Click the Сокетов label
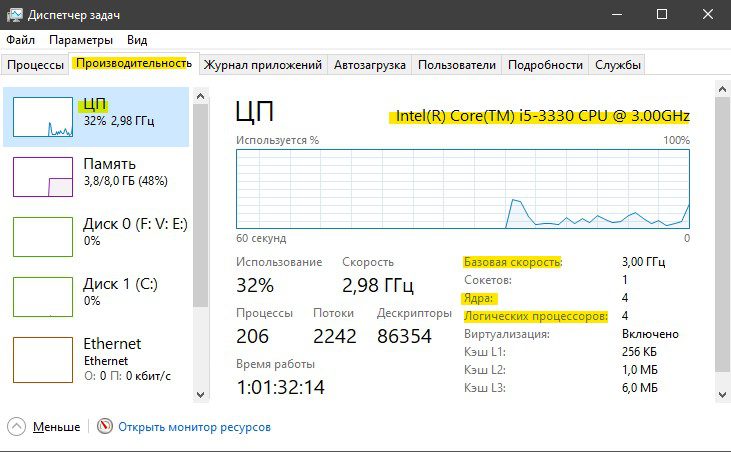This screenshot has width=731, height=452. coord(488,280)
